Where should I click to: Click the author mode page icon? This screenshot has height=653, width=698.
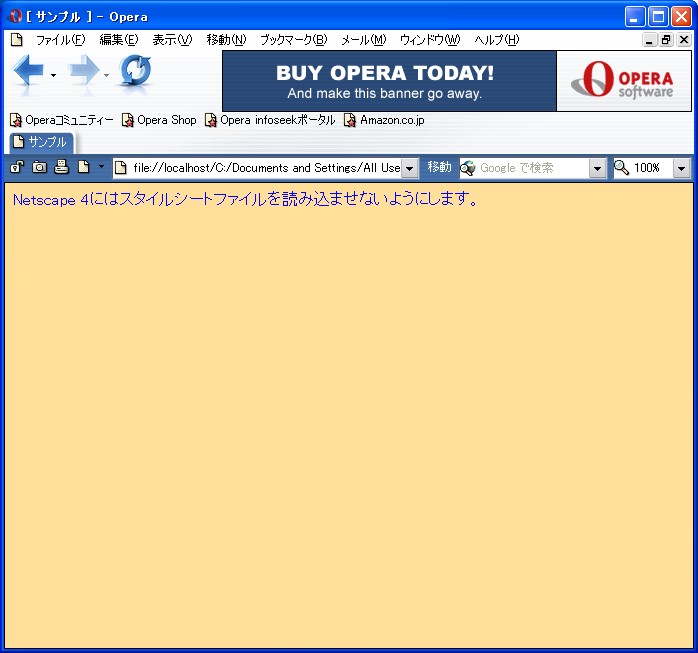click(83, 167)
